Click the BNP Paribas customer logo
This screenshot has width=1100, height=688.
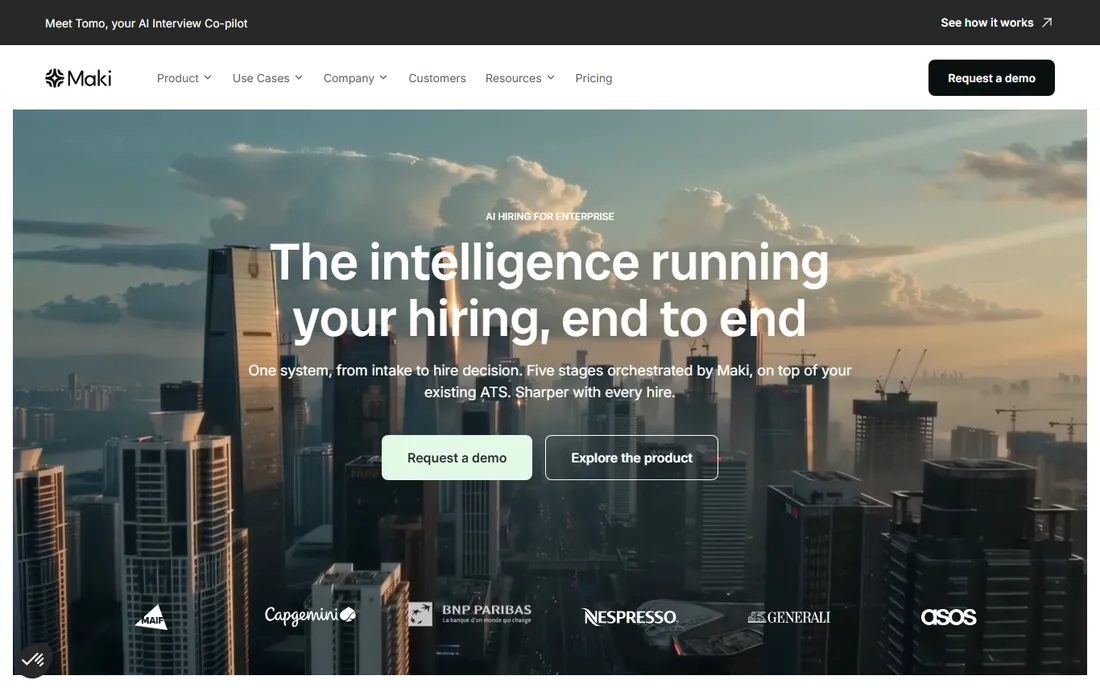470,614
